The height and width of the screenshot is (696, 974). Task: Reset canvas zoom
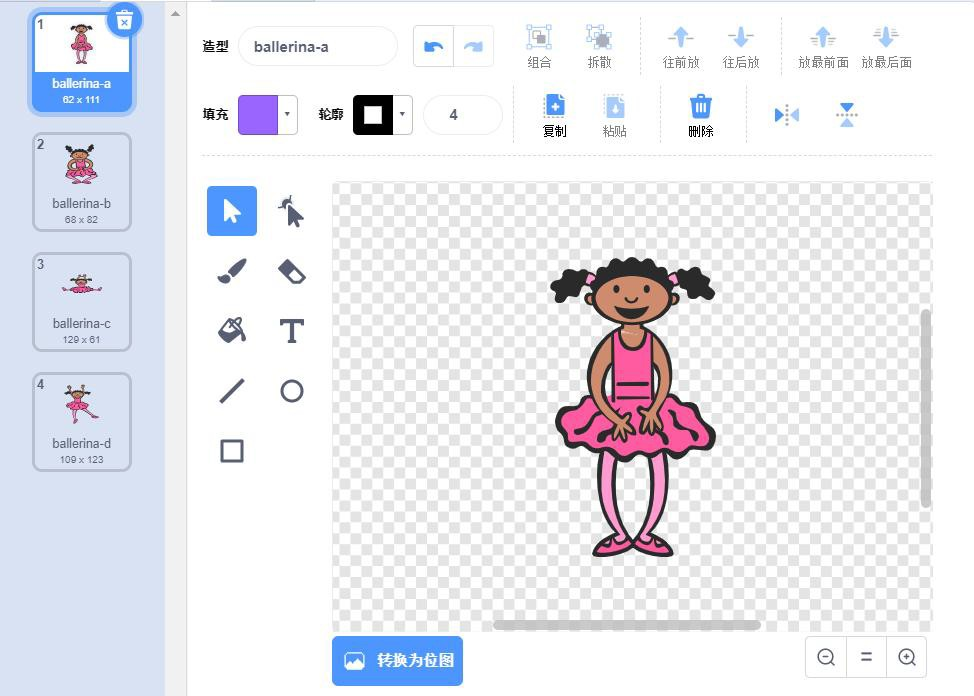[866, 657]
